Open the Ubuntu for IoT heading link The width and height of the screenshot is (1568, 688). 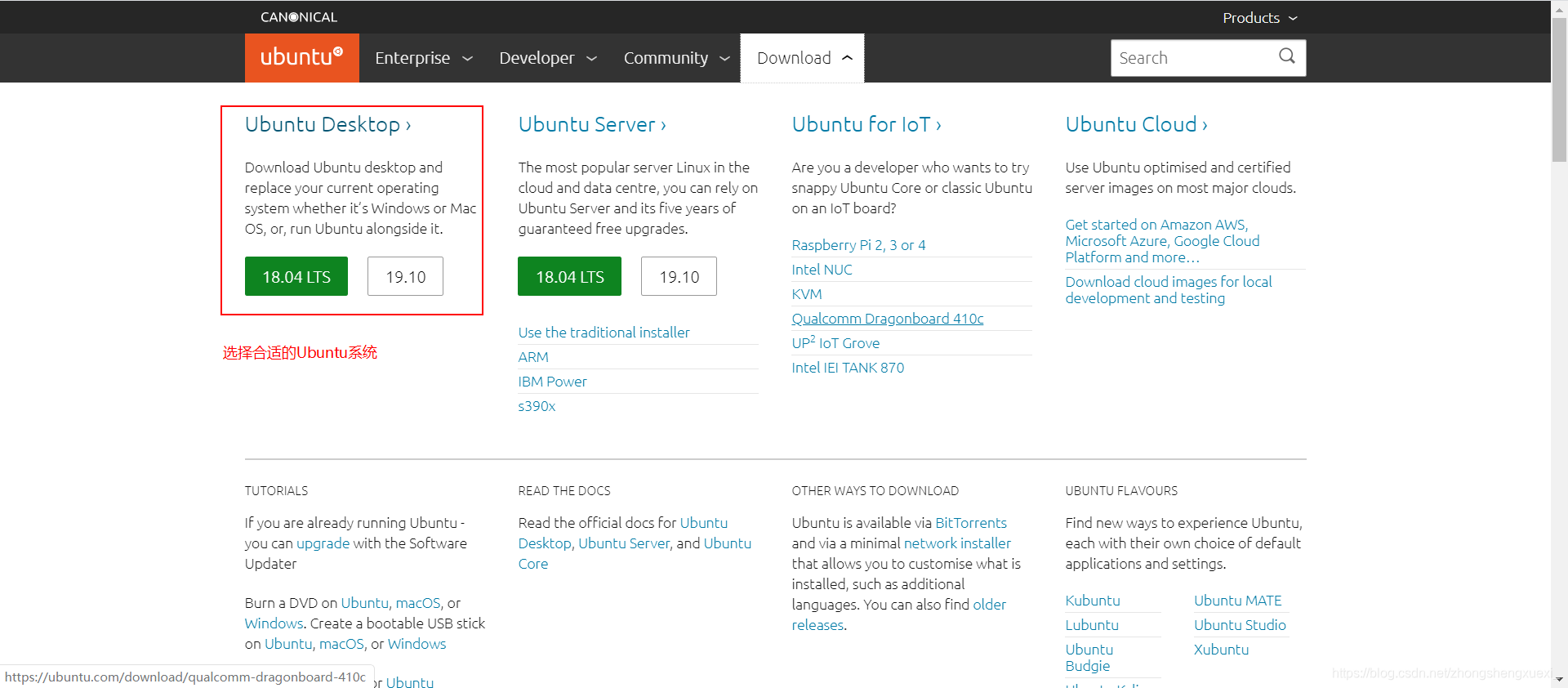coord(866,124)
